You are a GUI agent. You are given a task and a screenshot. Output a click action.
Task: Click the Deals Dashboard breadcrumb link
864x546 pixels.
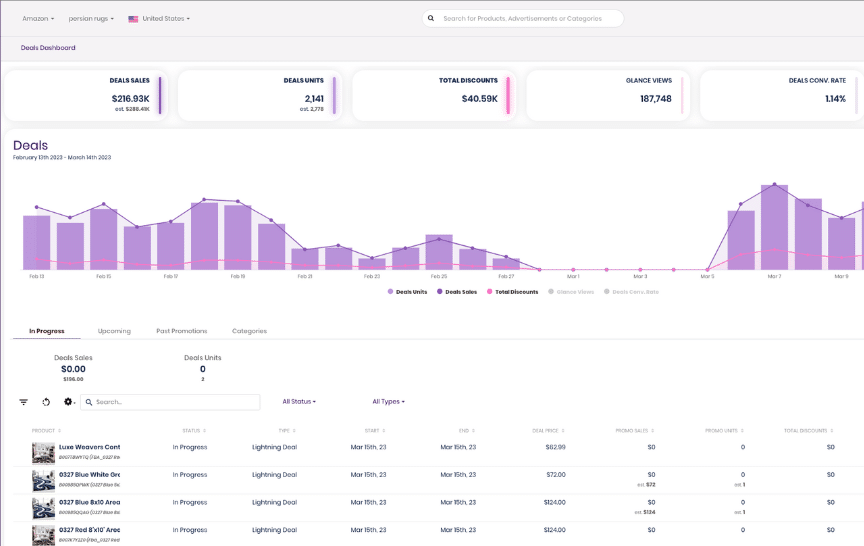pos(48,47)
